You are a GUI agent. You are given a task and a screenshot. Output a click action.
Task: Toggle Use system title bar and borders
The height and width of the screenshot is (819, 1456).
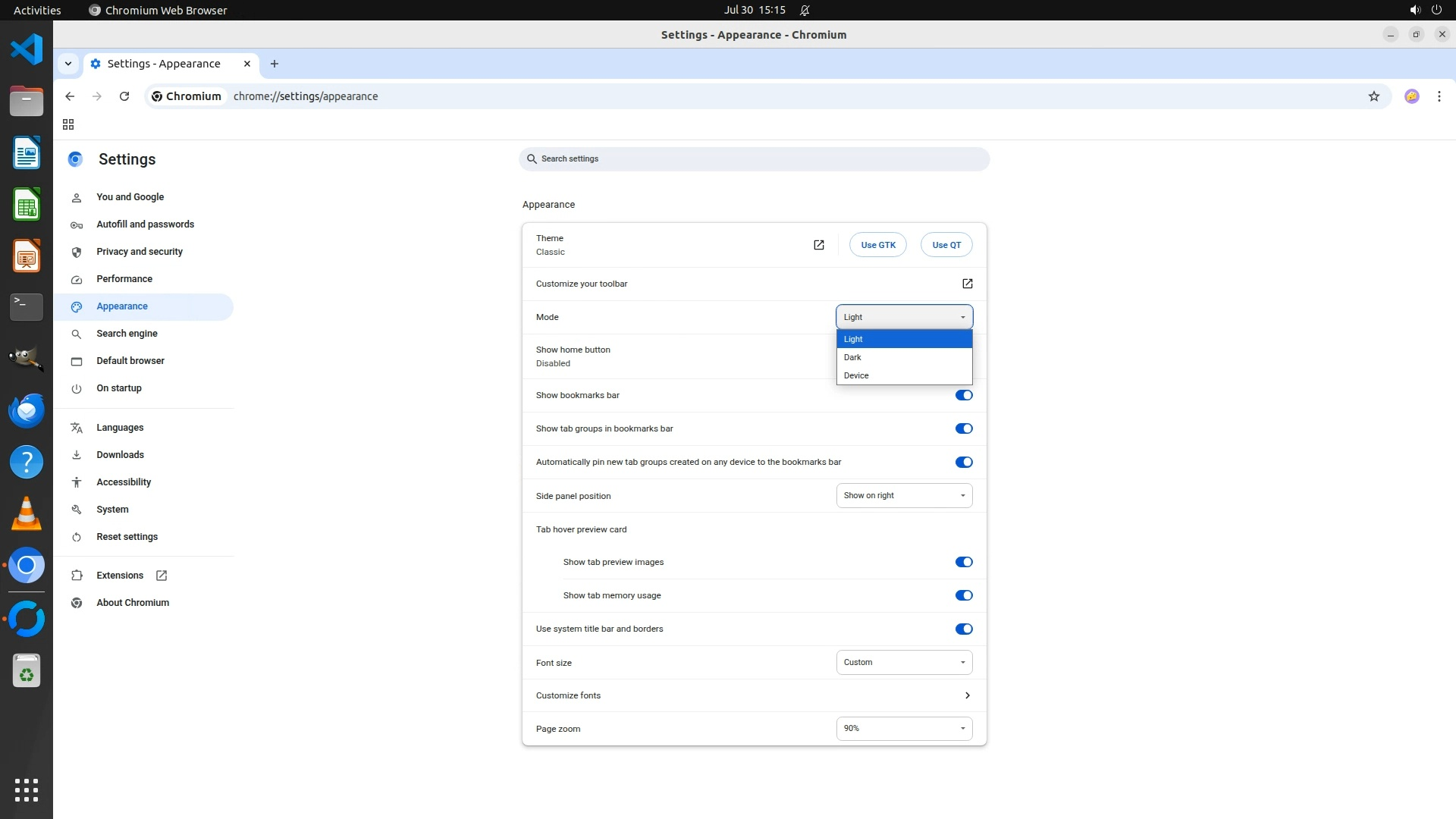[963, 629]
